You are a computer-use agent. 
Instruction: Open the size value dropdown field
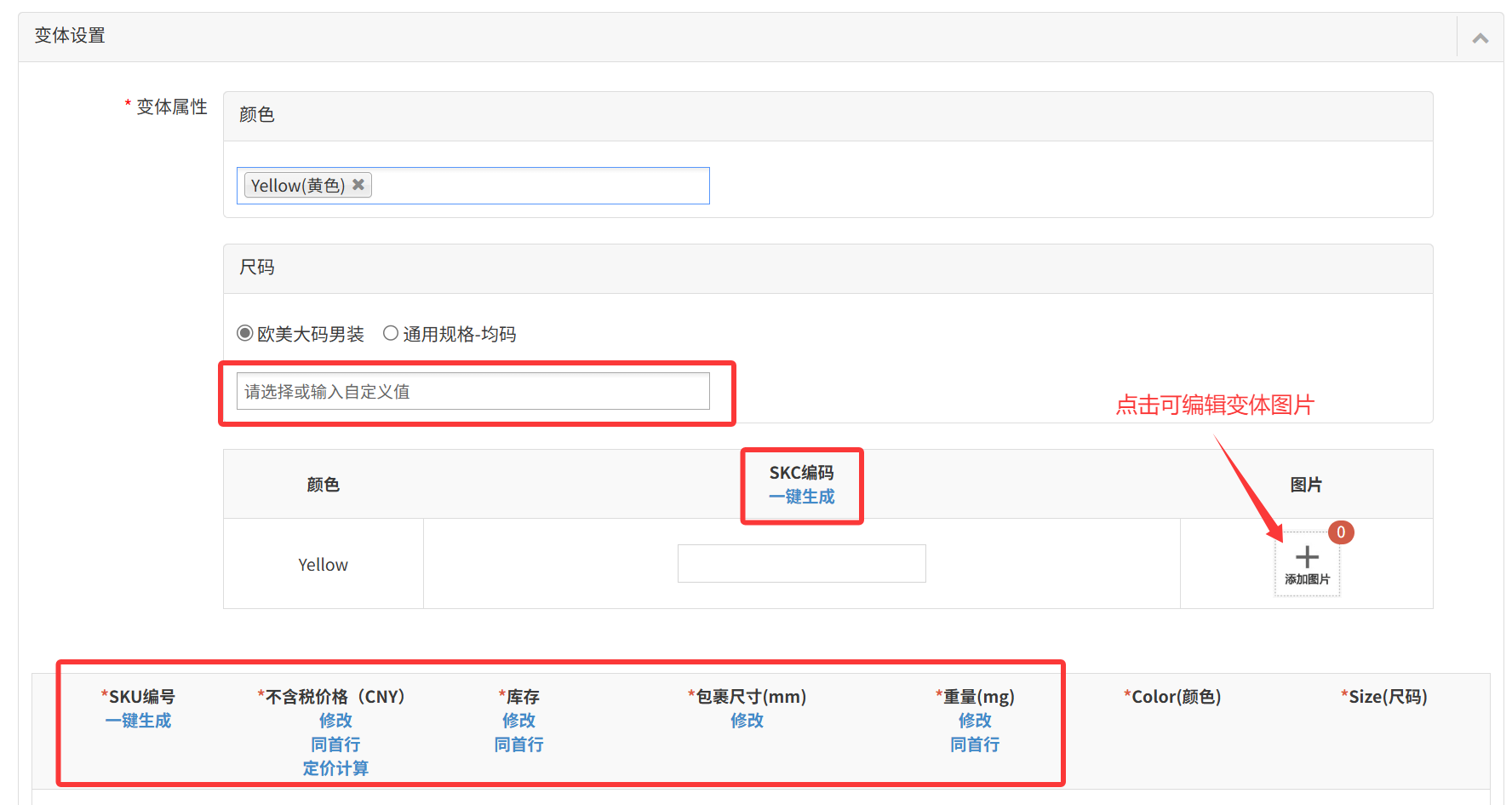click(472, 392)
